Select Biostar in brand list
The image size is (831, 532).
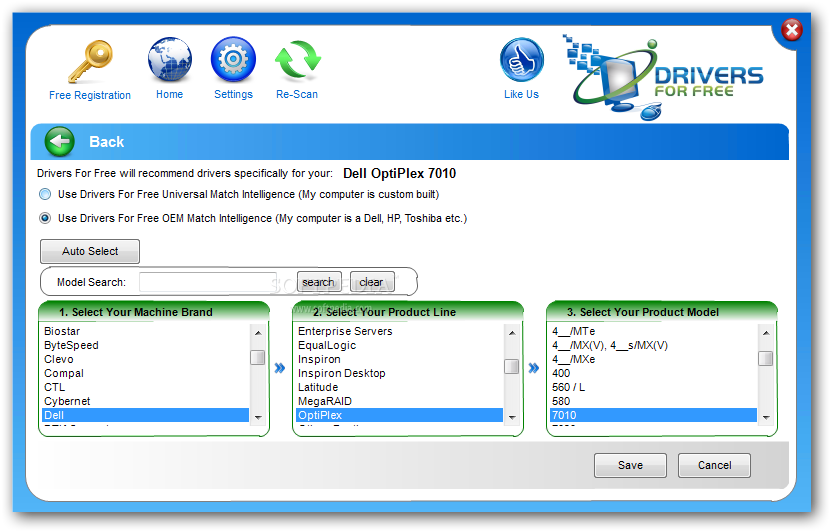click(x=145, y=331)
